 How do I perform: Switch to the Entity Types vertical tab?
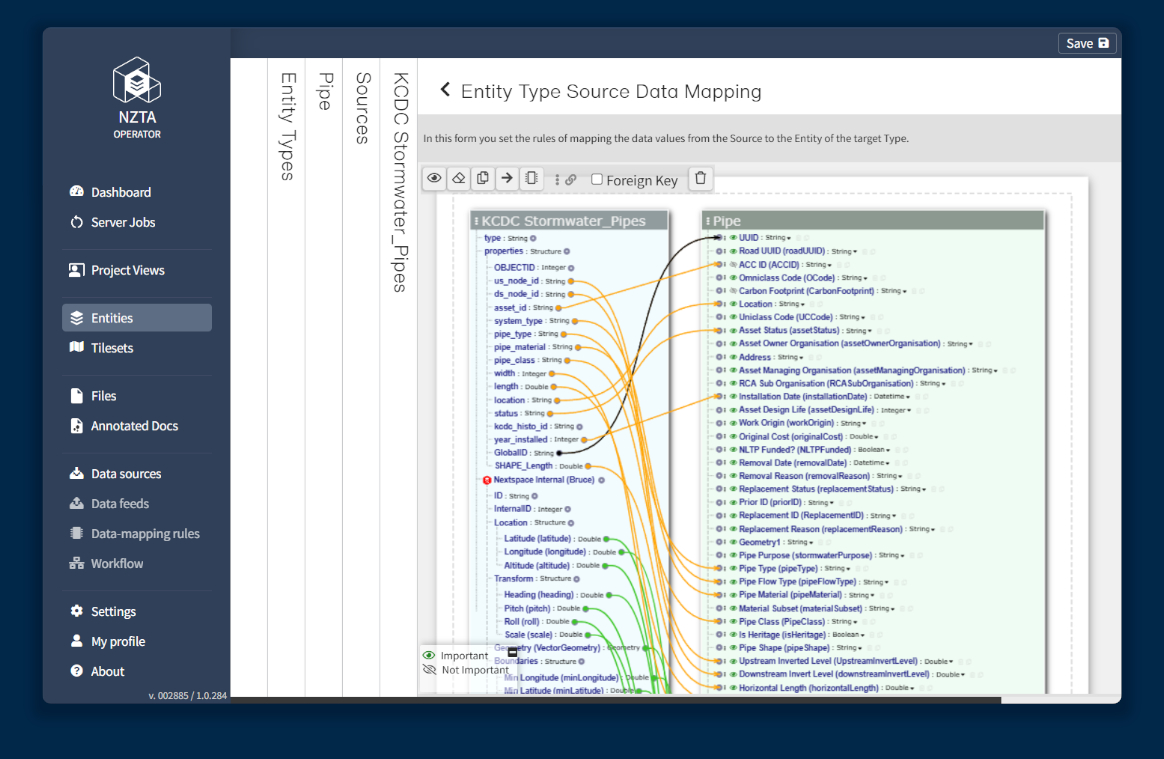(287, 126)
